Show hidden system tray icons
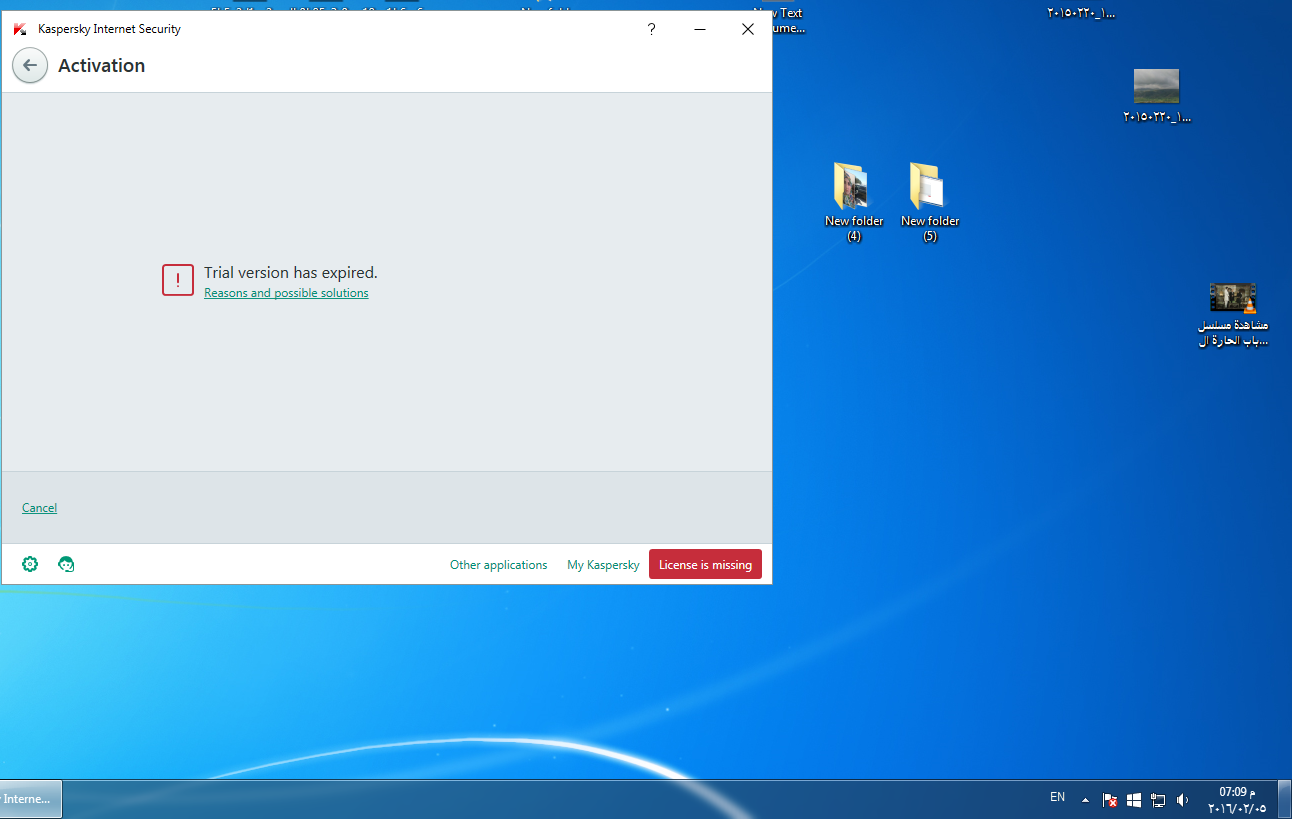Image resolution: width=1292 pixels, height=819 pixels. pos(1086,799)
